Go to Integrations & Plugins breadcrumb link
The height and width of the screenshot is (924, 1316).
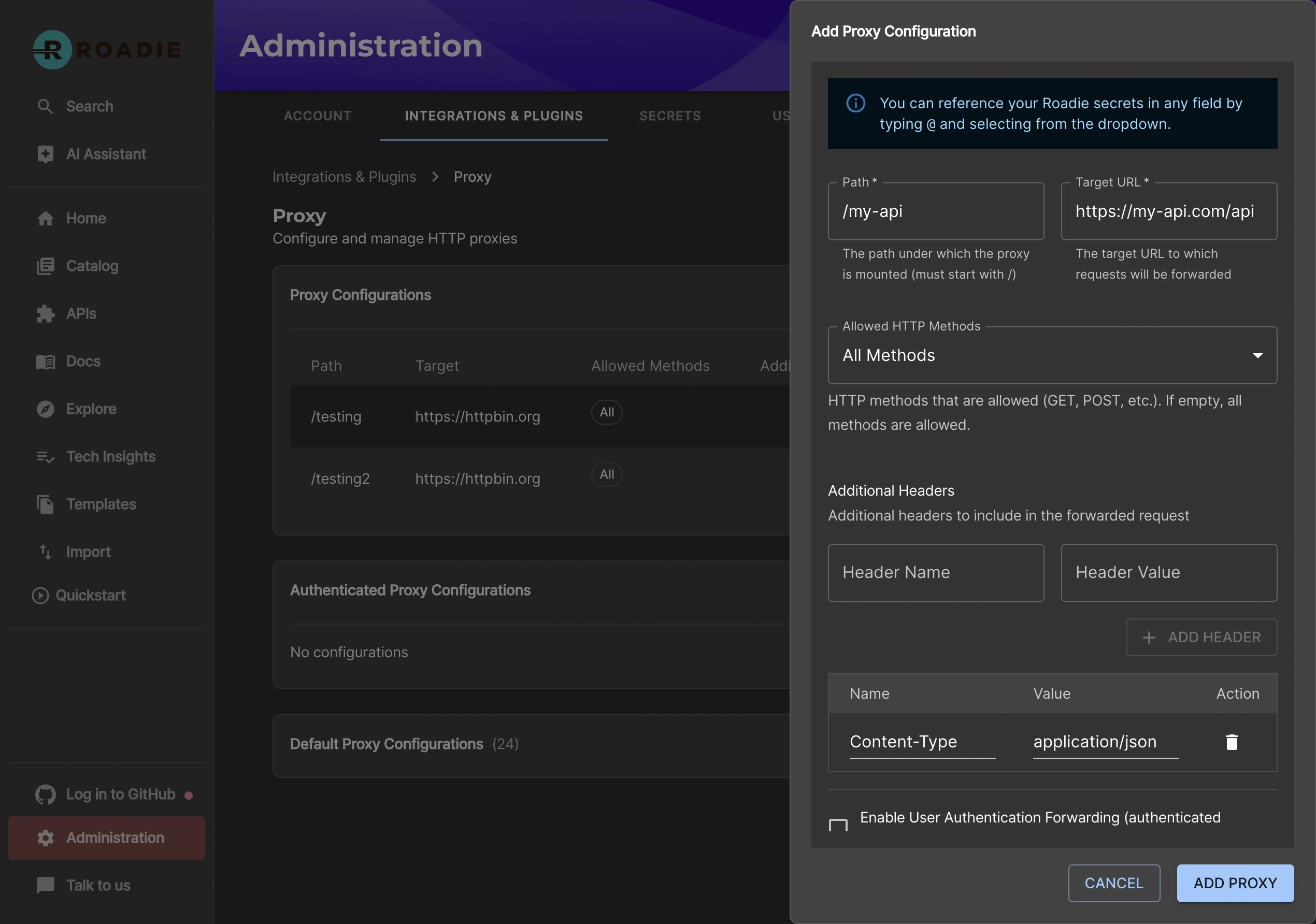click(344, 177)
